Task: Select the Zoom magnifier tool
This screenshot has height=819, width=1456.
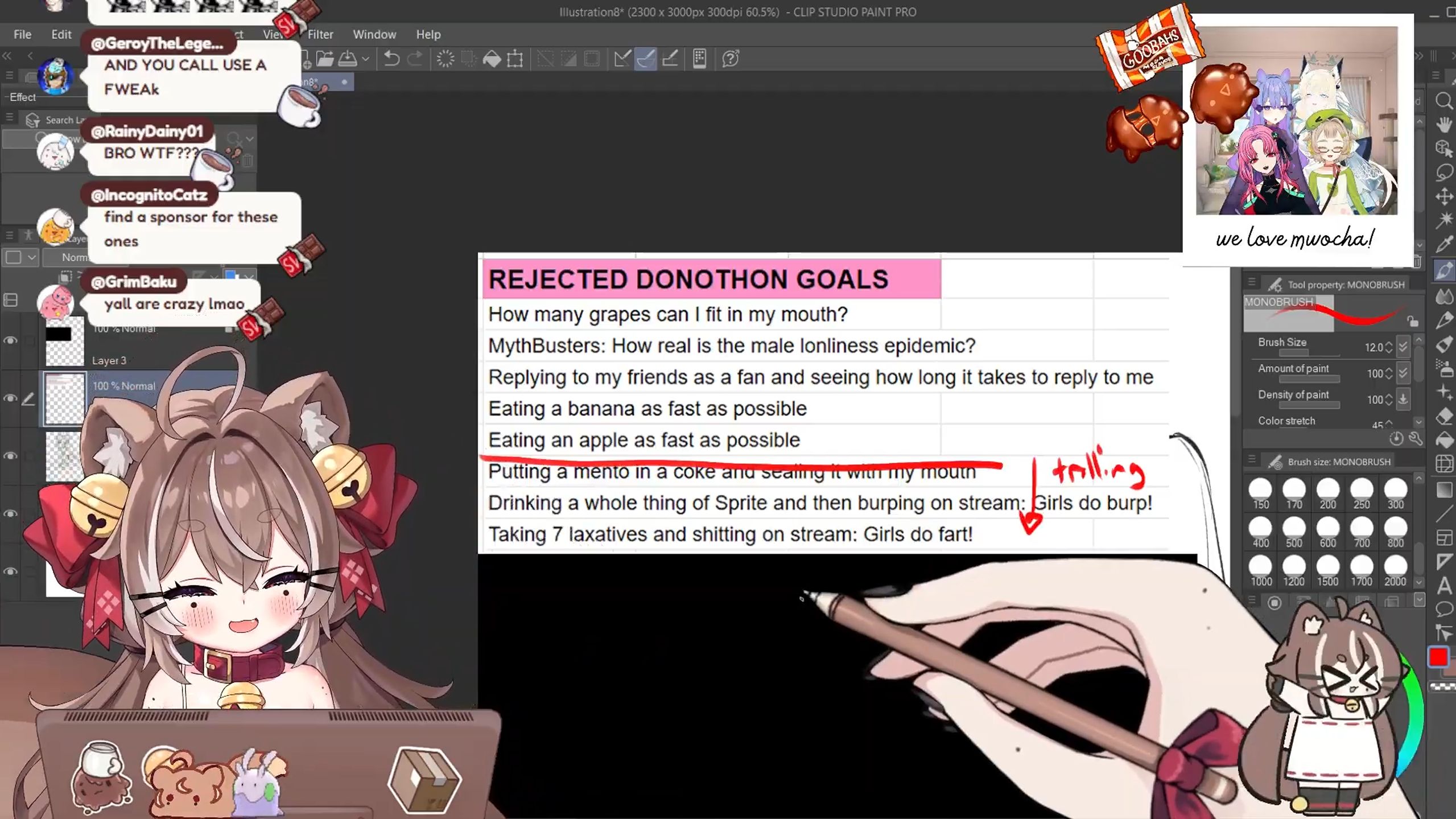Action: pos(1445,101)
